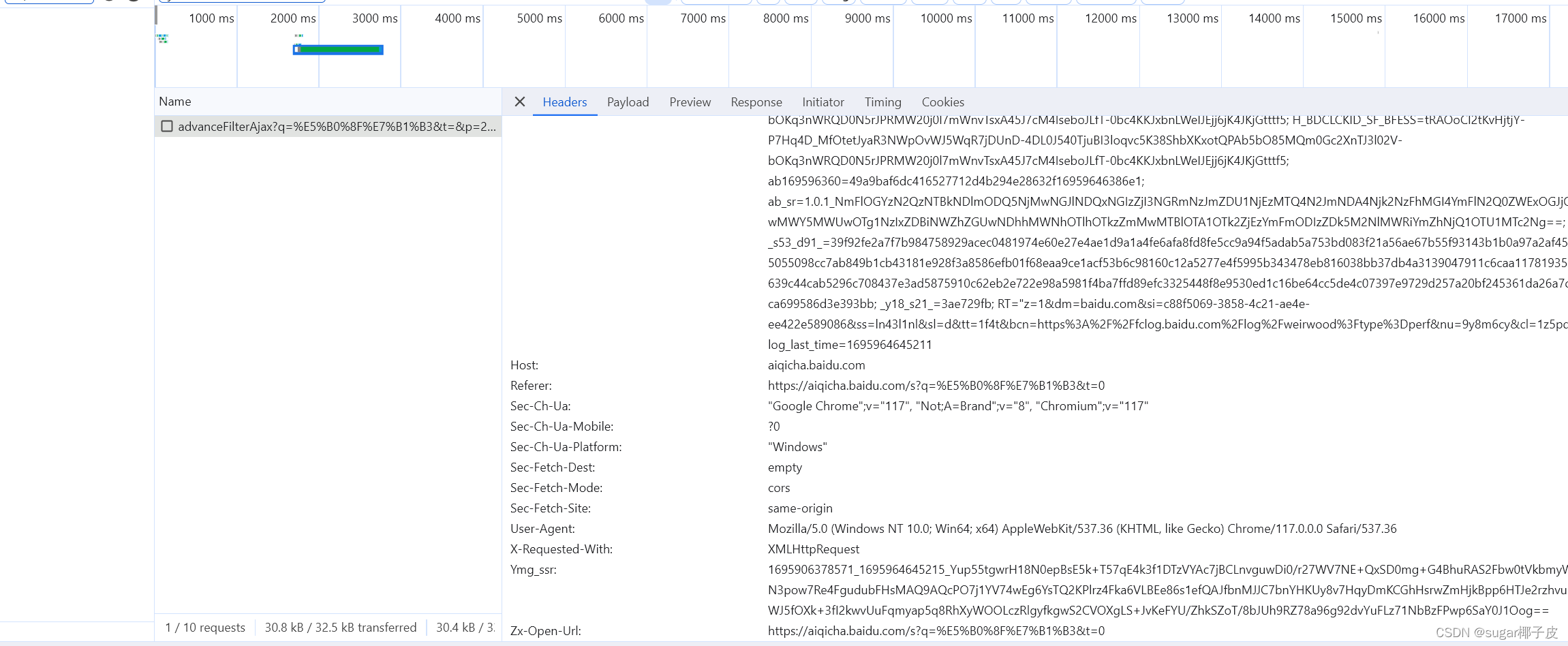The width and height of the screenshot is (1568, 646).
Task: Click the URL value in the Referer row
Action: coord(936,386)
